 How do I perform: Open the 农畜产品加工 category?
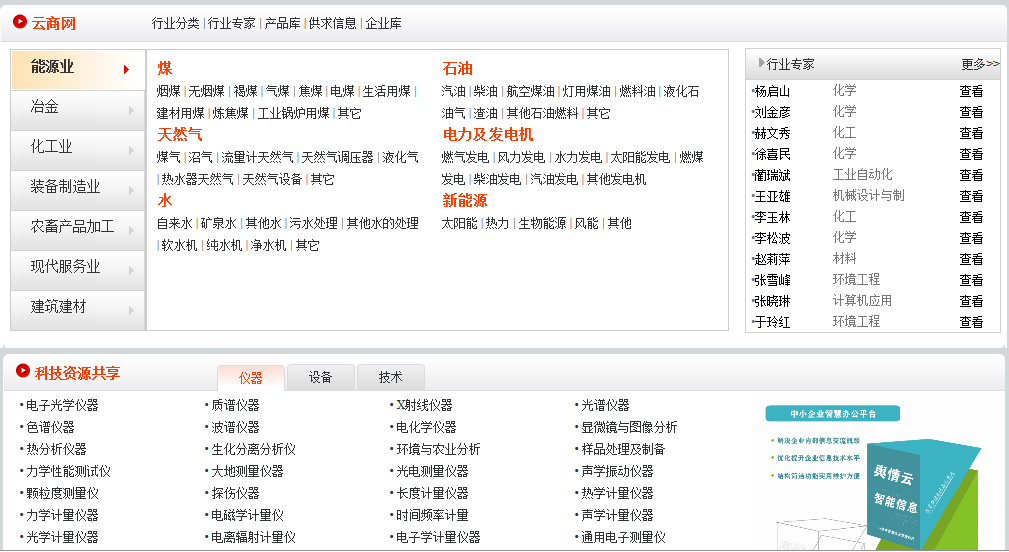(x=73, y=227)
